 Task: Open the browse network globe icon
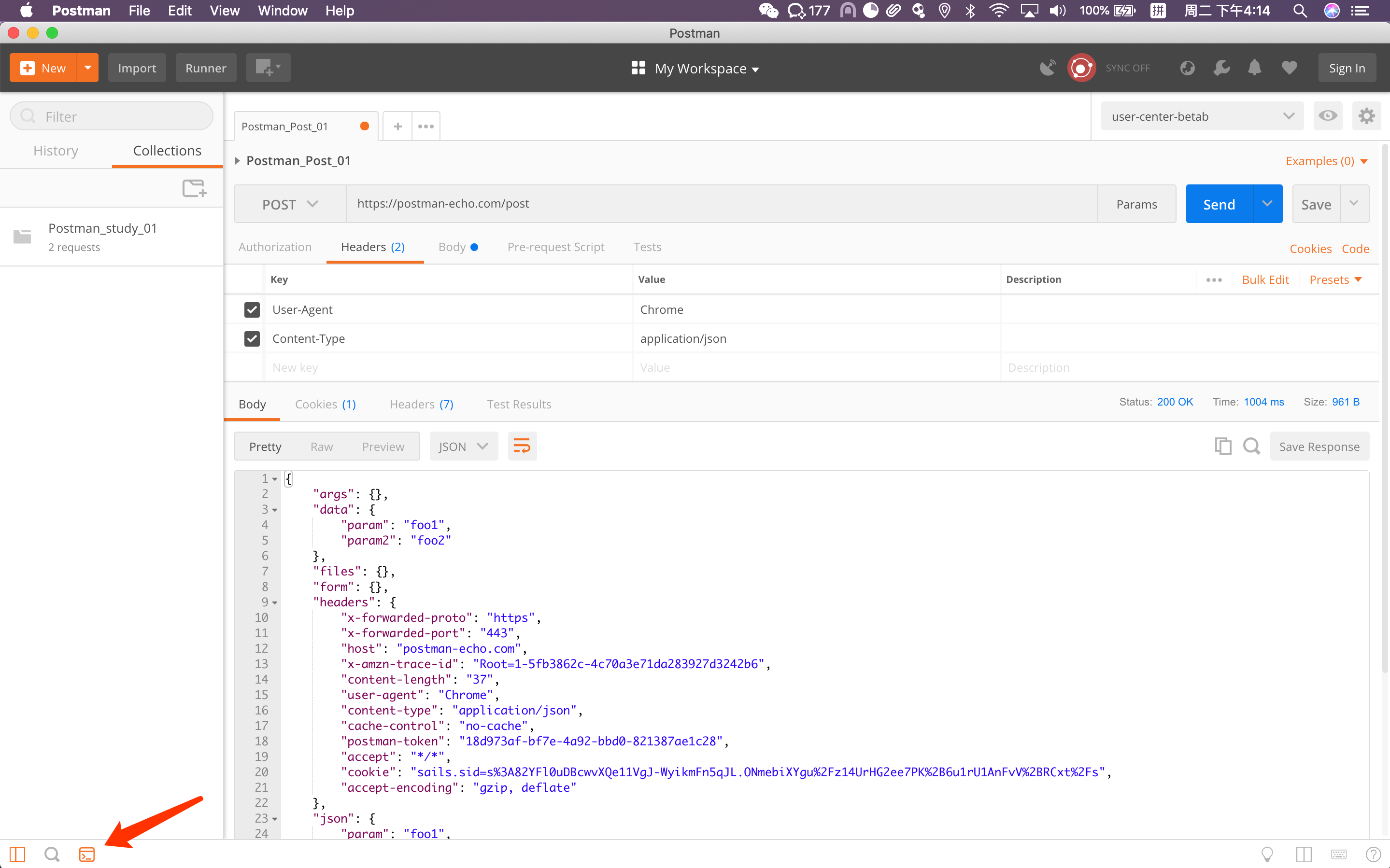pyautogui.click(x=1187, y=68)
